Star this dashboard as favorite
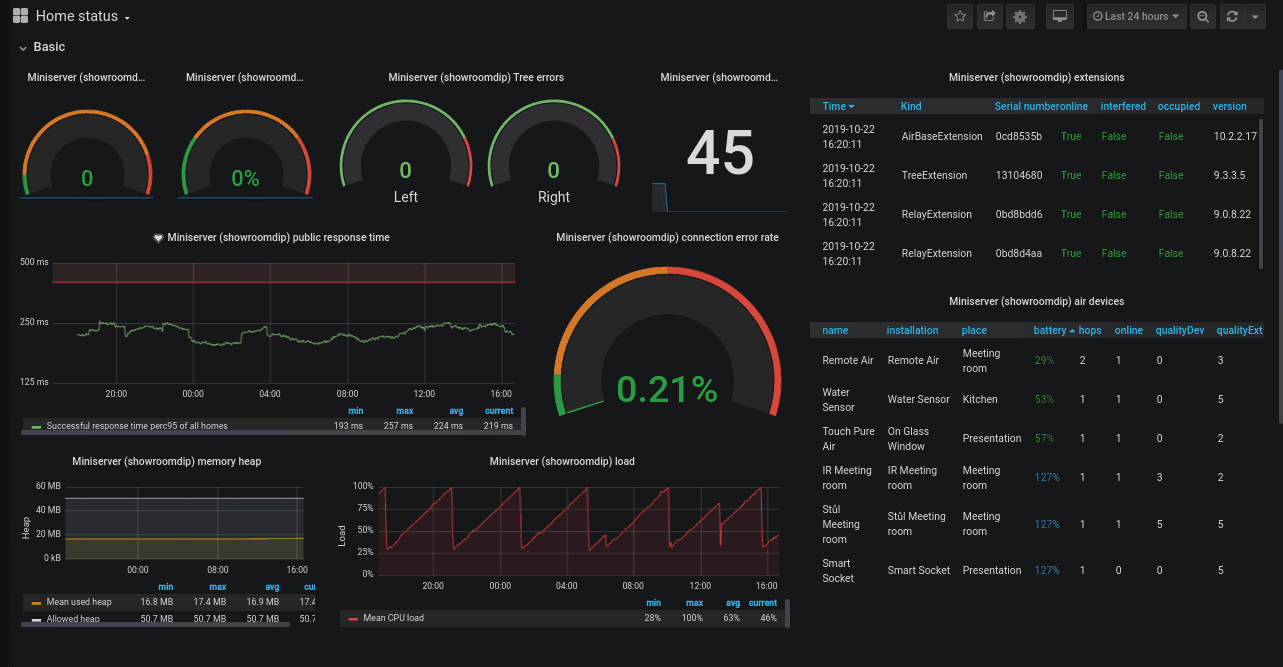Screen dimensions: 1283x667 (x=960, y=16)
